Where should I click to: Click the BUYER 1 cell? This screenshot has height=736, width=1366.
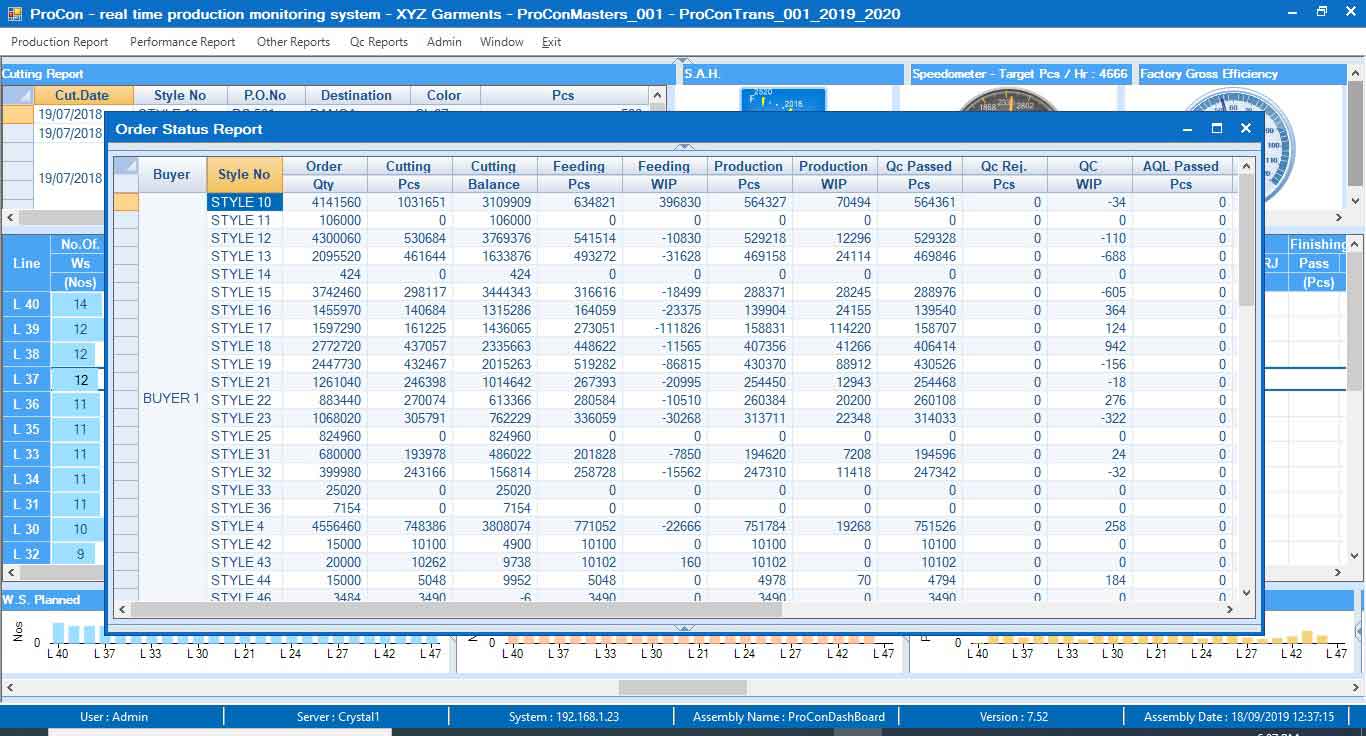click(x=172, y=398)
